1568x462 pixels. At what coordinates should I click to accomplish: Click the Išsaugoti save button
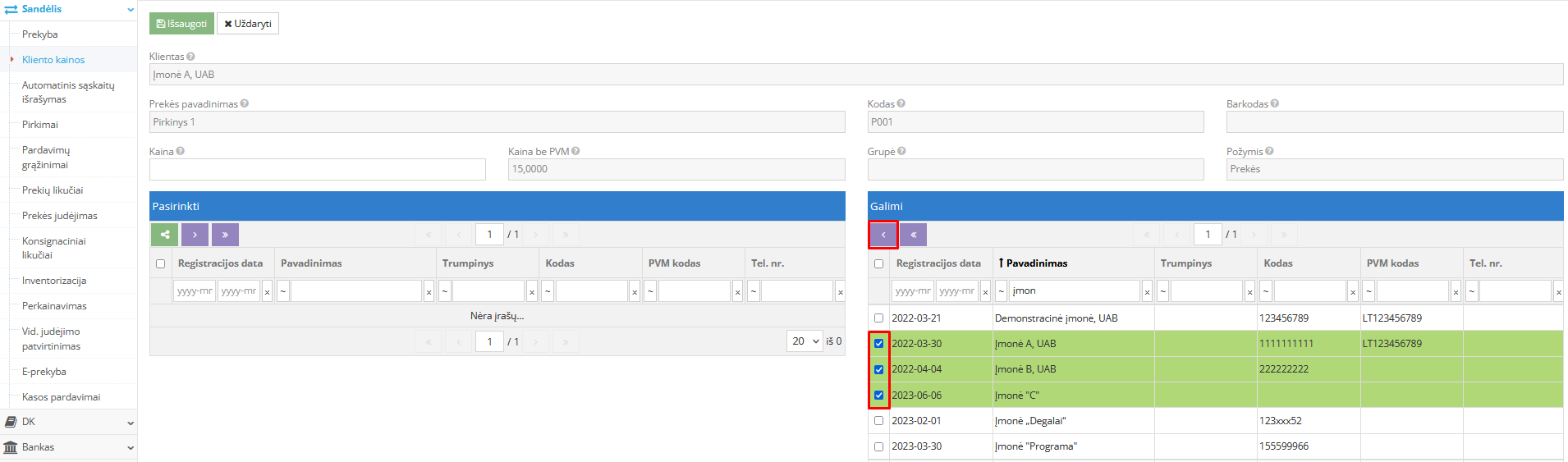tap(181, 24)
